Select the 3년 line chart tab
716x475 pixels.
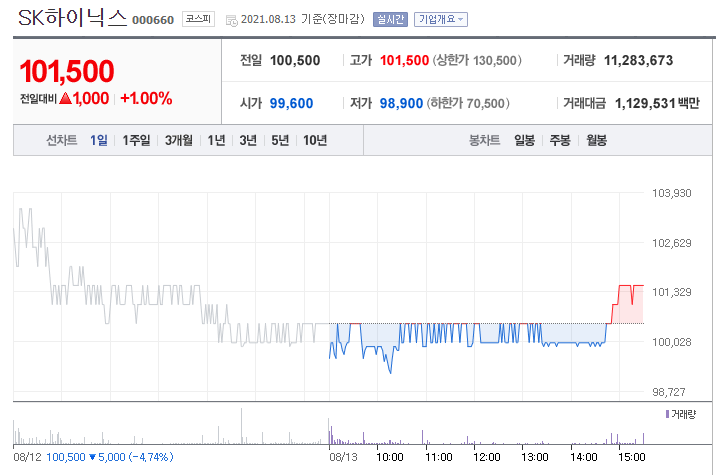[248, 140]
